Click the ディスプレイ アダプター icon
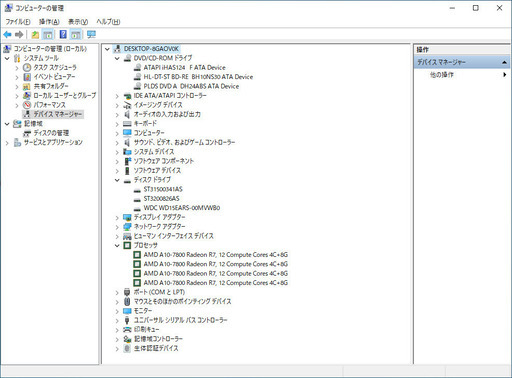The width and height of the screenshot is (512, 378). point(127,217)
